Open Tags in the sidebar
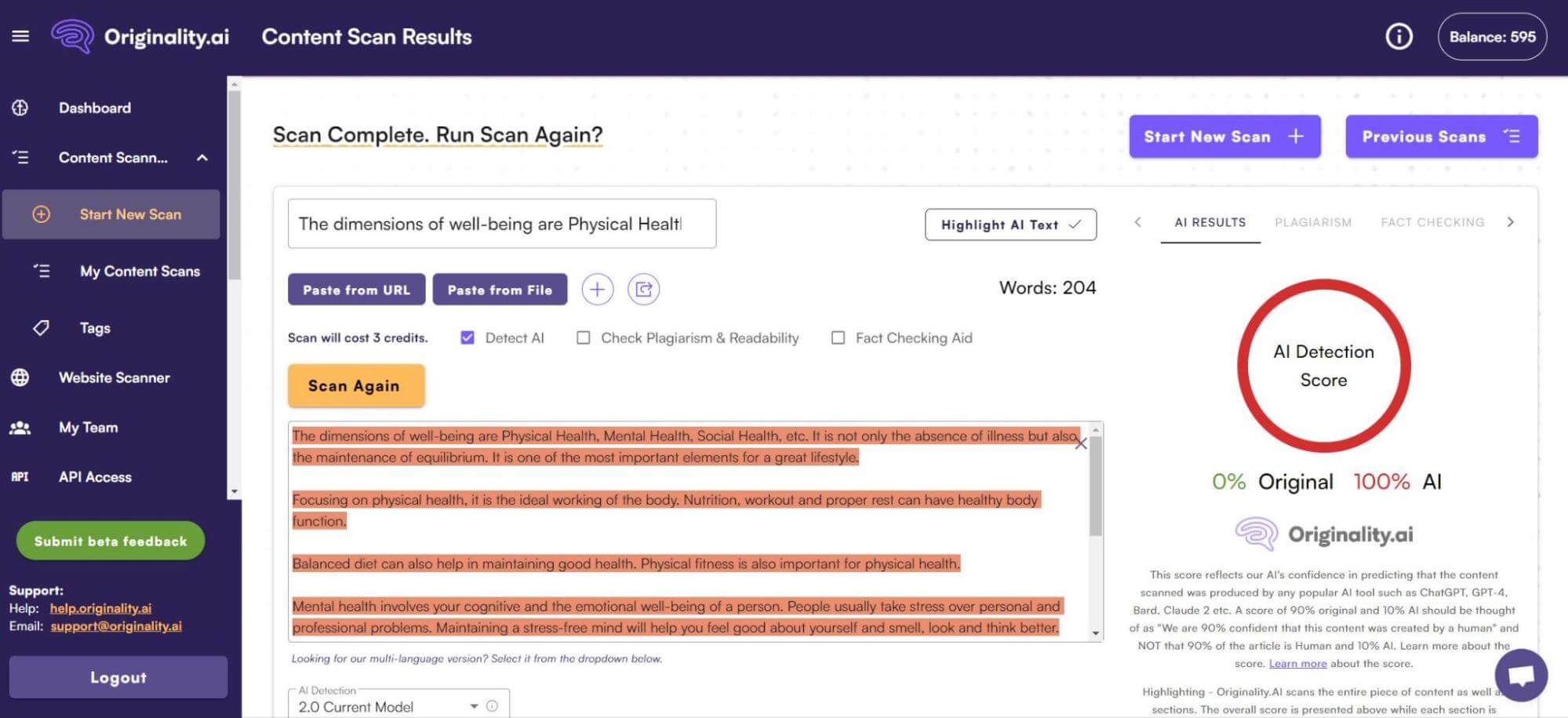1568x718 pixels. point(95,328)
